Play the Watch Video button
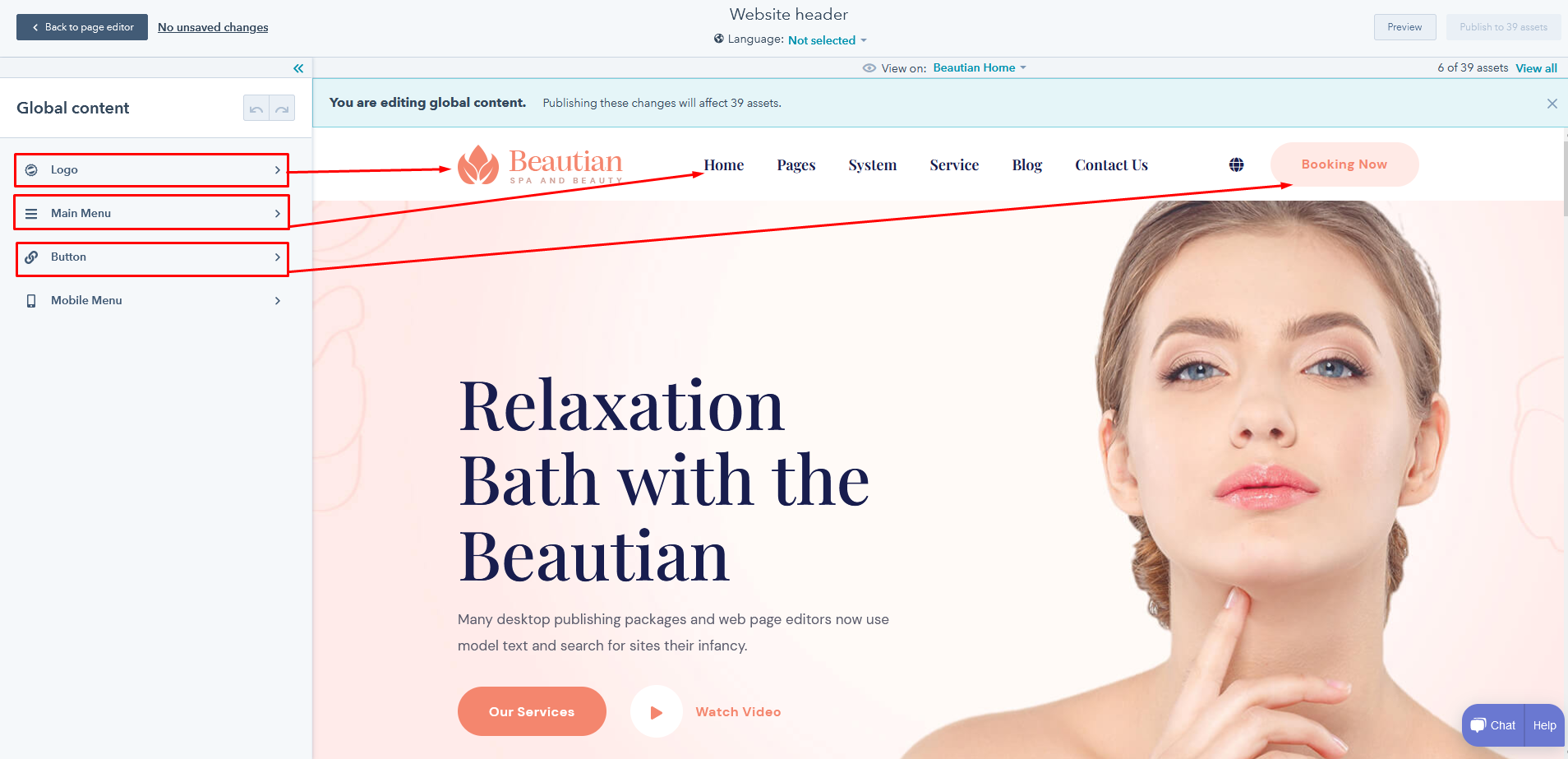Screen dimensions: 1568x759 pos(657,711)
